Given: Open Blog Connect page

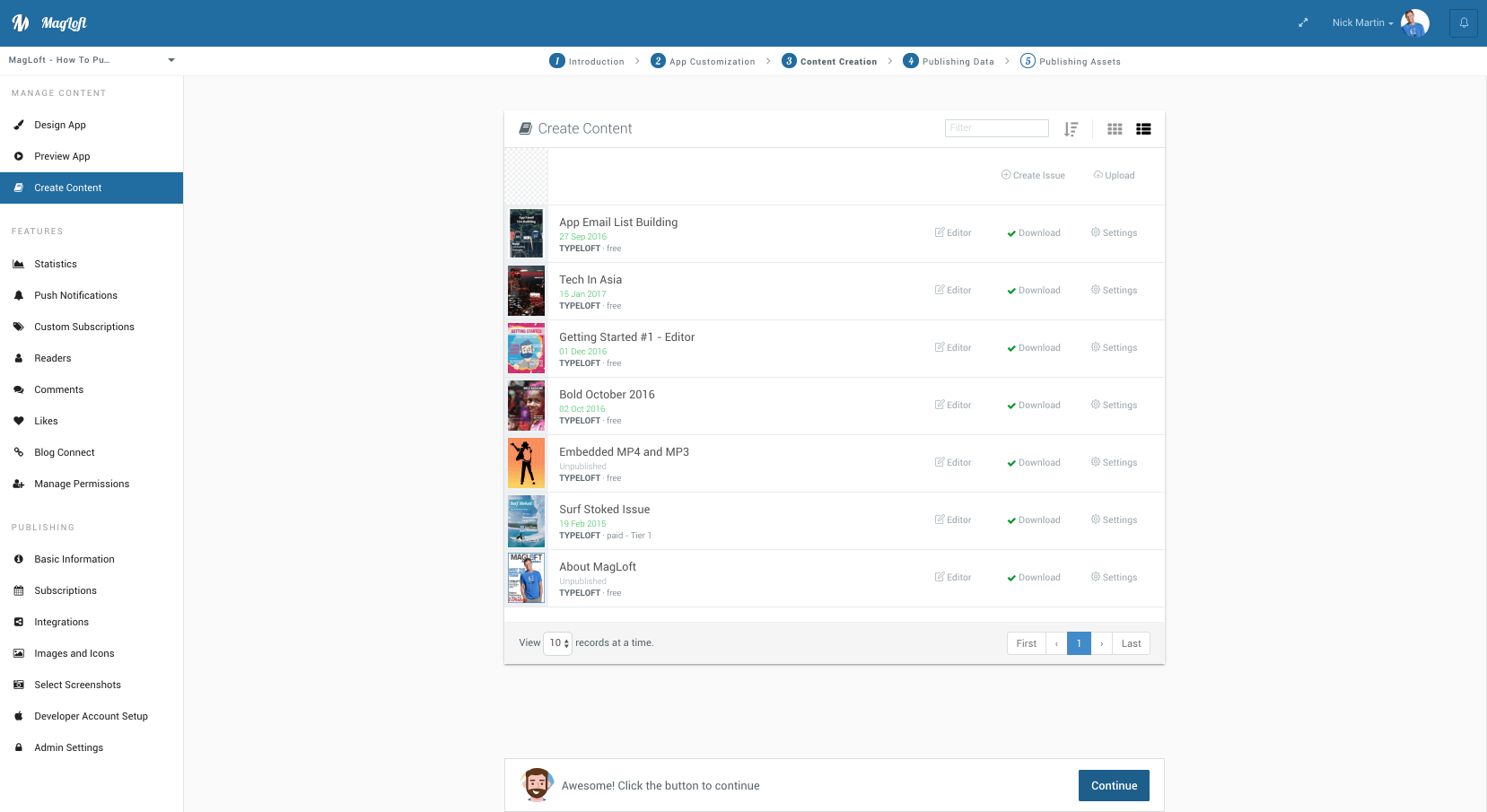Looking at the screenshot, I should (92, 452).
